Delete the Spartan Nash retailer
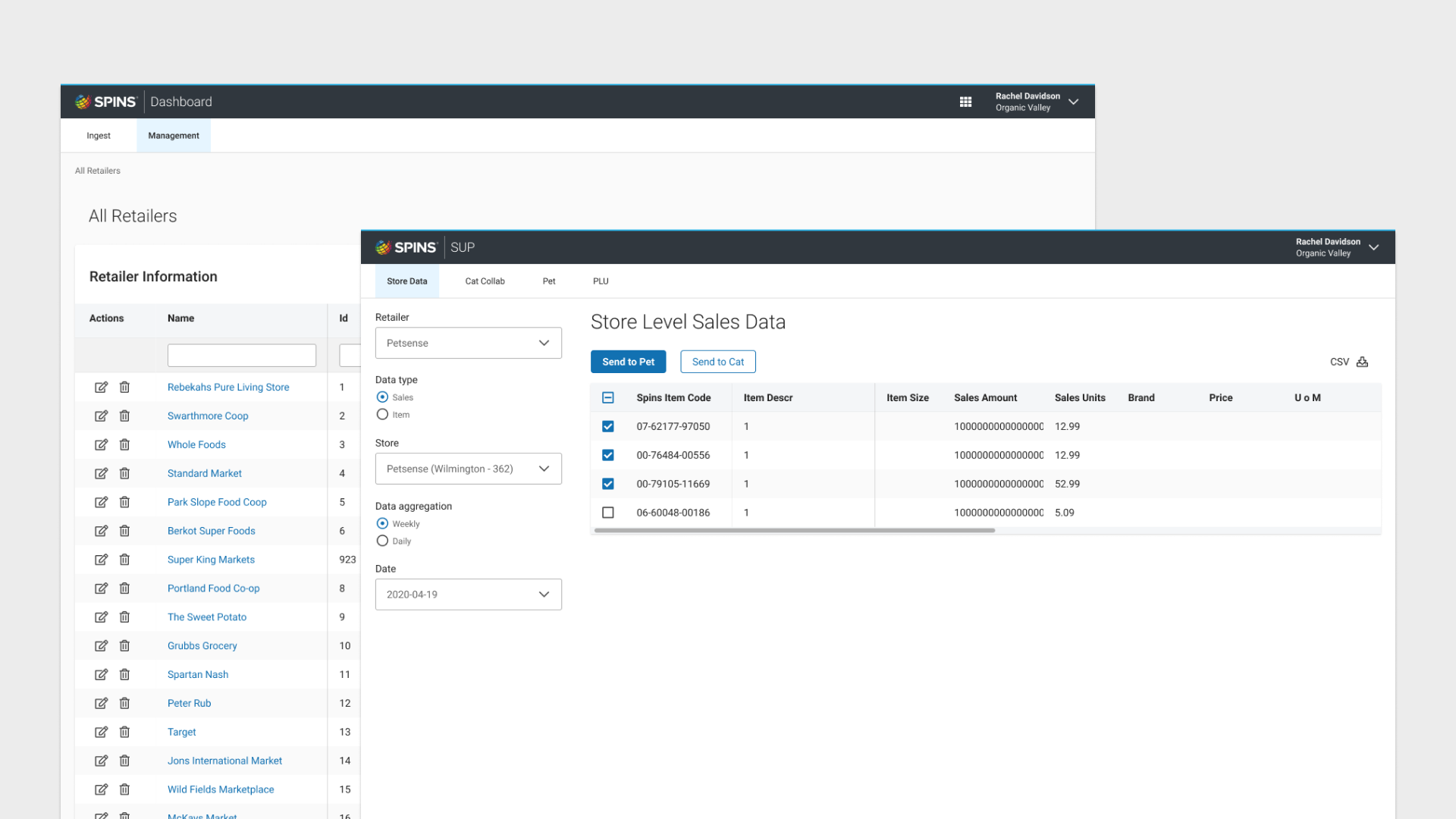The height and width of the screenshot is (819, 1456). (124, 675)
